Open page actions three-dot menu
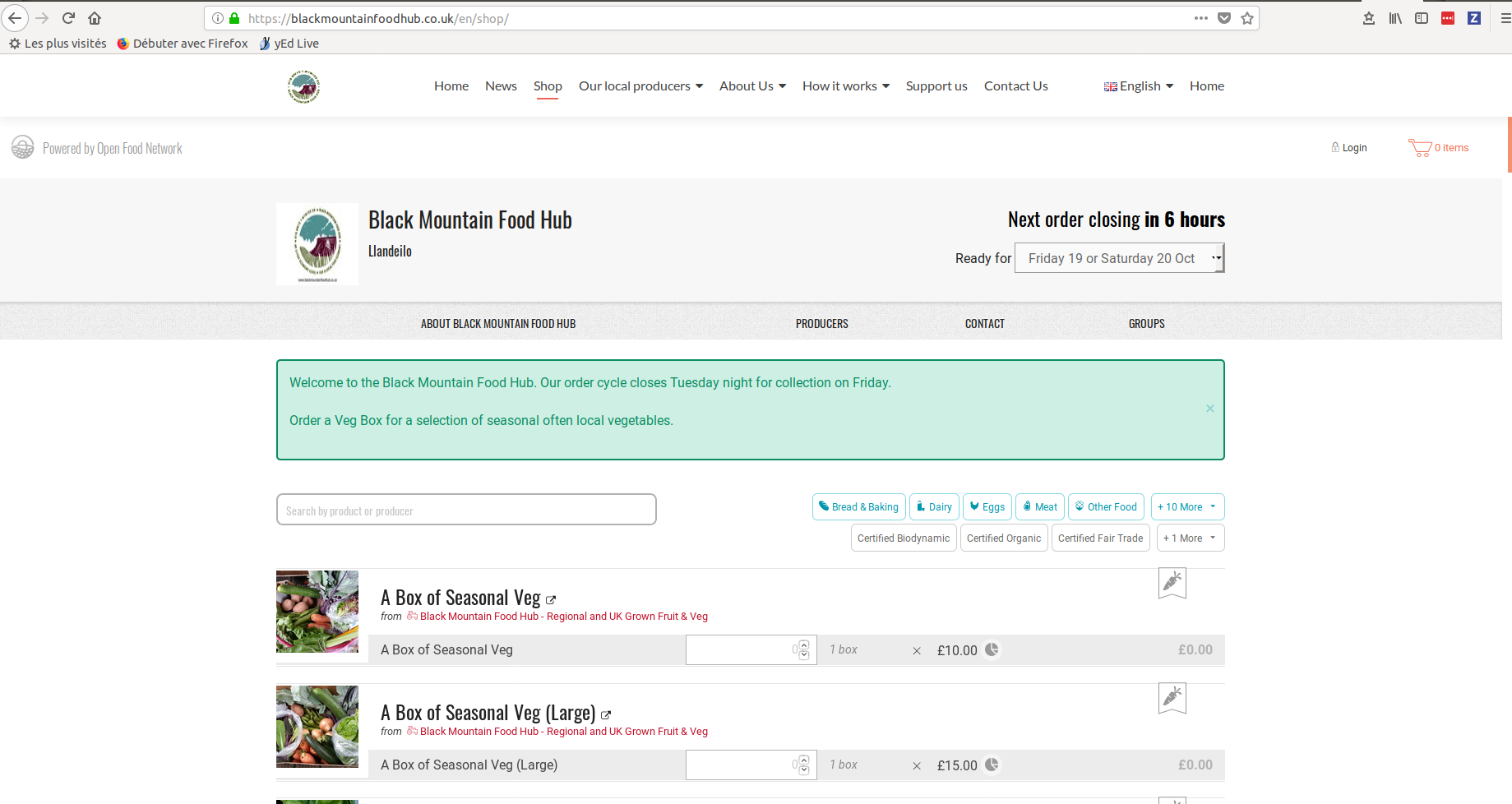The image size is (1512, 804). (x=1201, y=18)
